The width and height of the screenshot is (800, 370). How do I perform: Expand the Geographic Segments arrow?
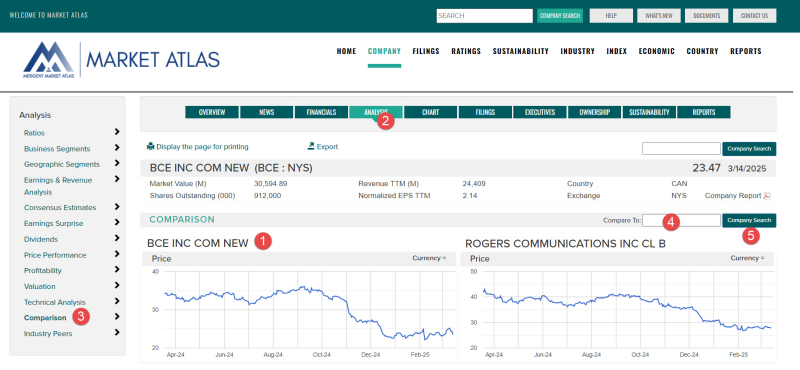coord(117,164)
